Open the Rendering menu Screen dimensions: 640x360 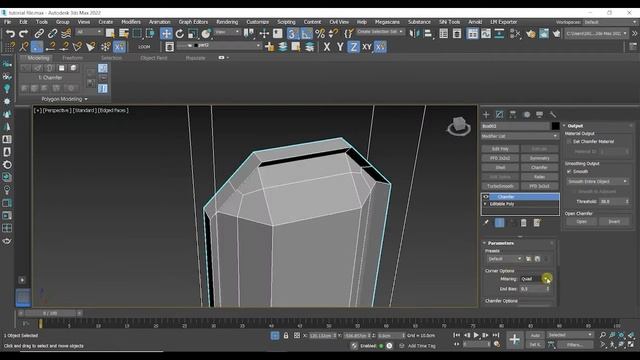click(227, 22)
